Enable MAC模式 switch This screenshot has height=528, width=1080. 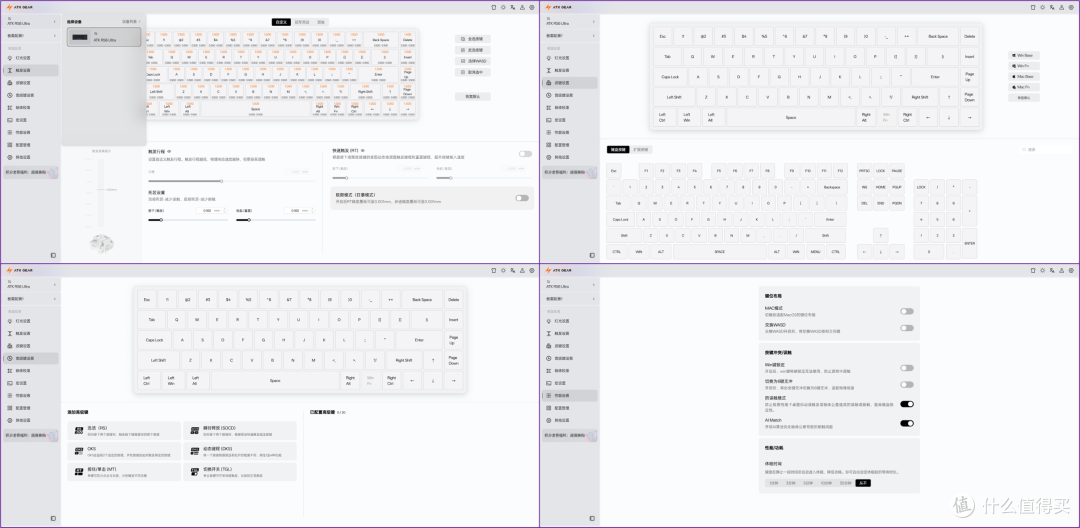click(907, 311)
